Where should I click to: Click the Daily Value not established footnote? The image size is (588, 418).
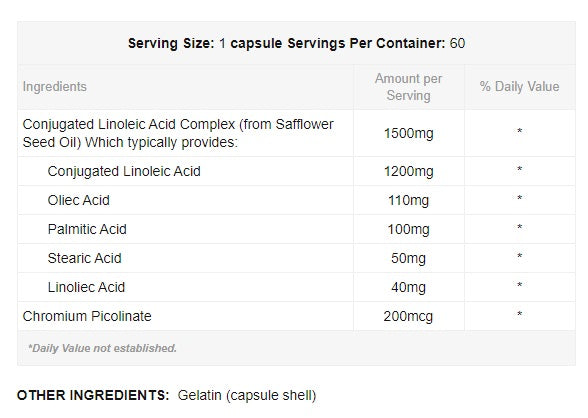[x=102, y=348]
